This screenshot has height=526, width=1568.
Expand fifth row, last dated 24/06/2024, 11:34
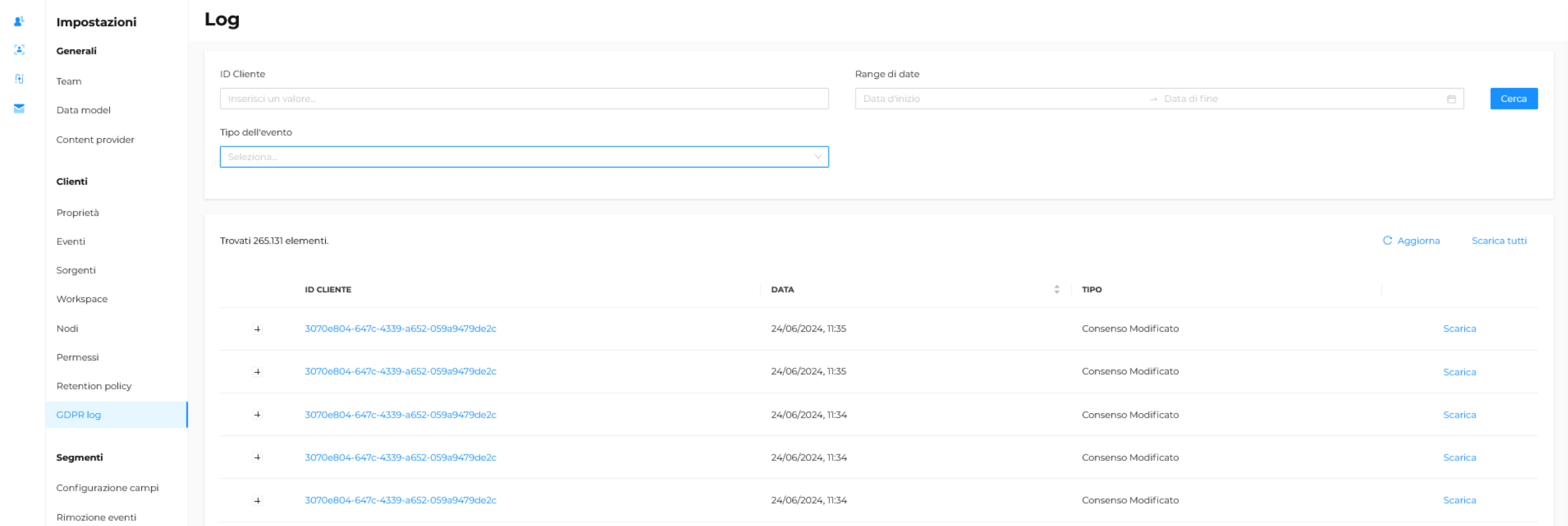257,500
